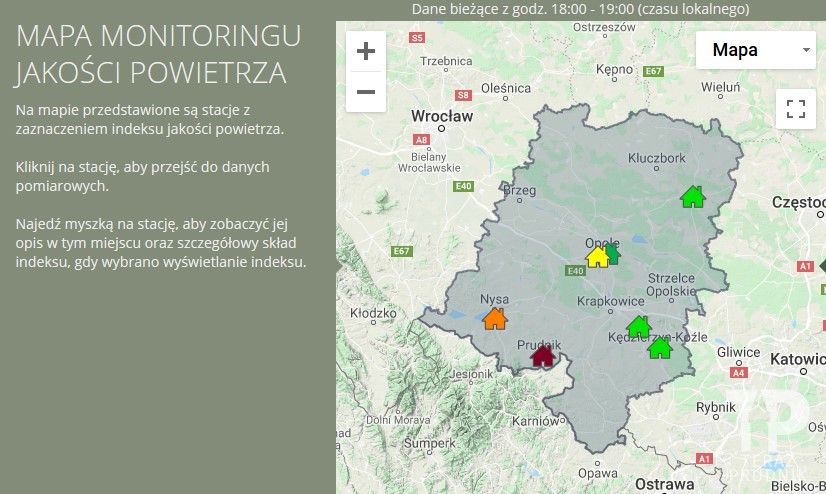Screen dimensions: 826x494
Task: Click the Jeseník town label
Action: [x=471, y=374]
